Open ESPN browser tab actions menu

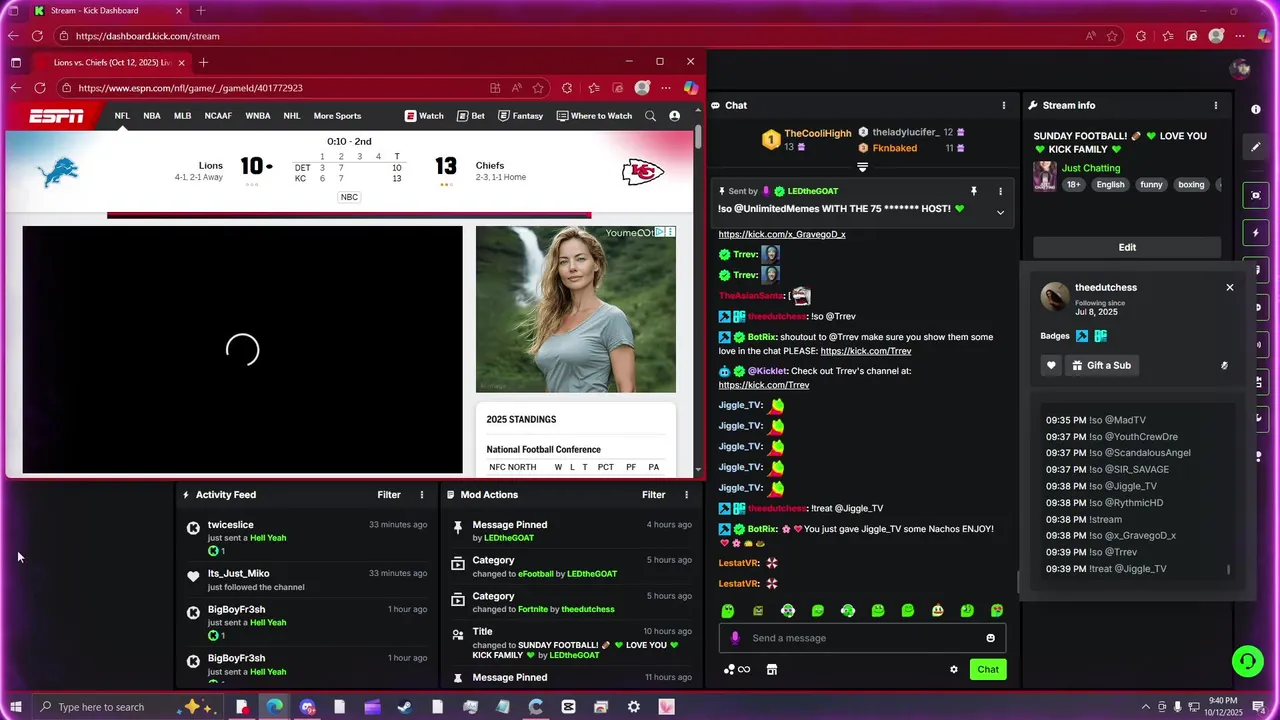tap(16, 62)
